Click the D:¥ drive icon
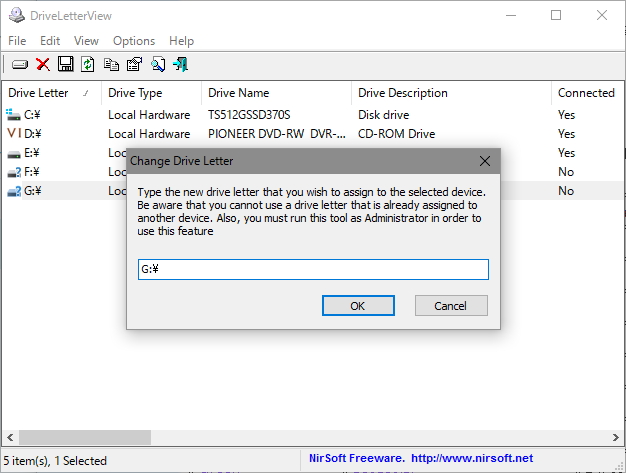The width and height of the screenshot is (626, 473). click(x=14, y=133)
